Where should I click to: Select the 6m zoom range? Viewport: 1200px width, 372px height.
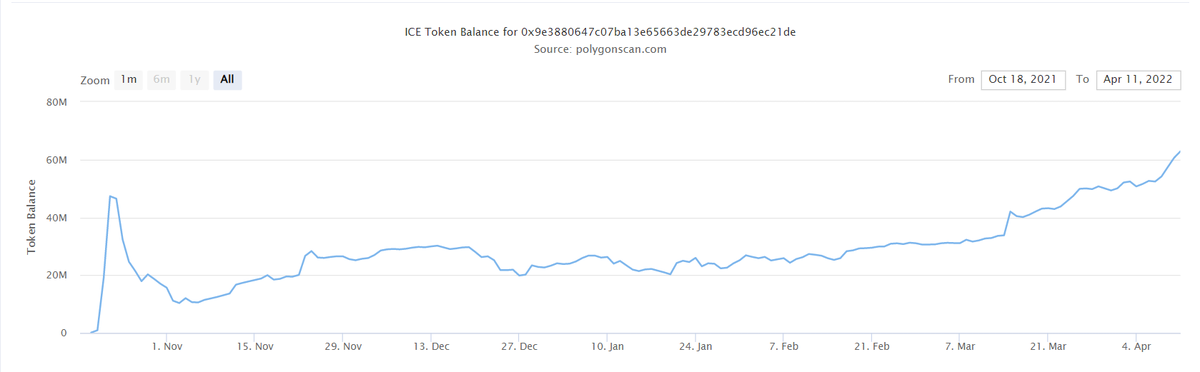click(x=161, y=80)
